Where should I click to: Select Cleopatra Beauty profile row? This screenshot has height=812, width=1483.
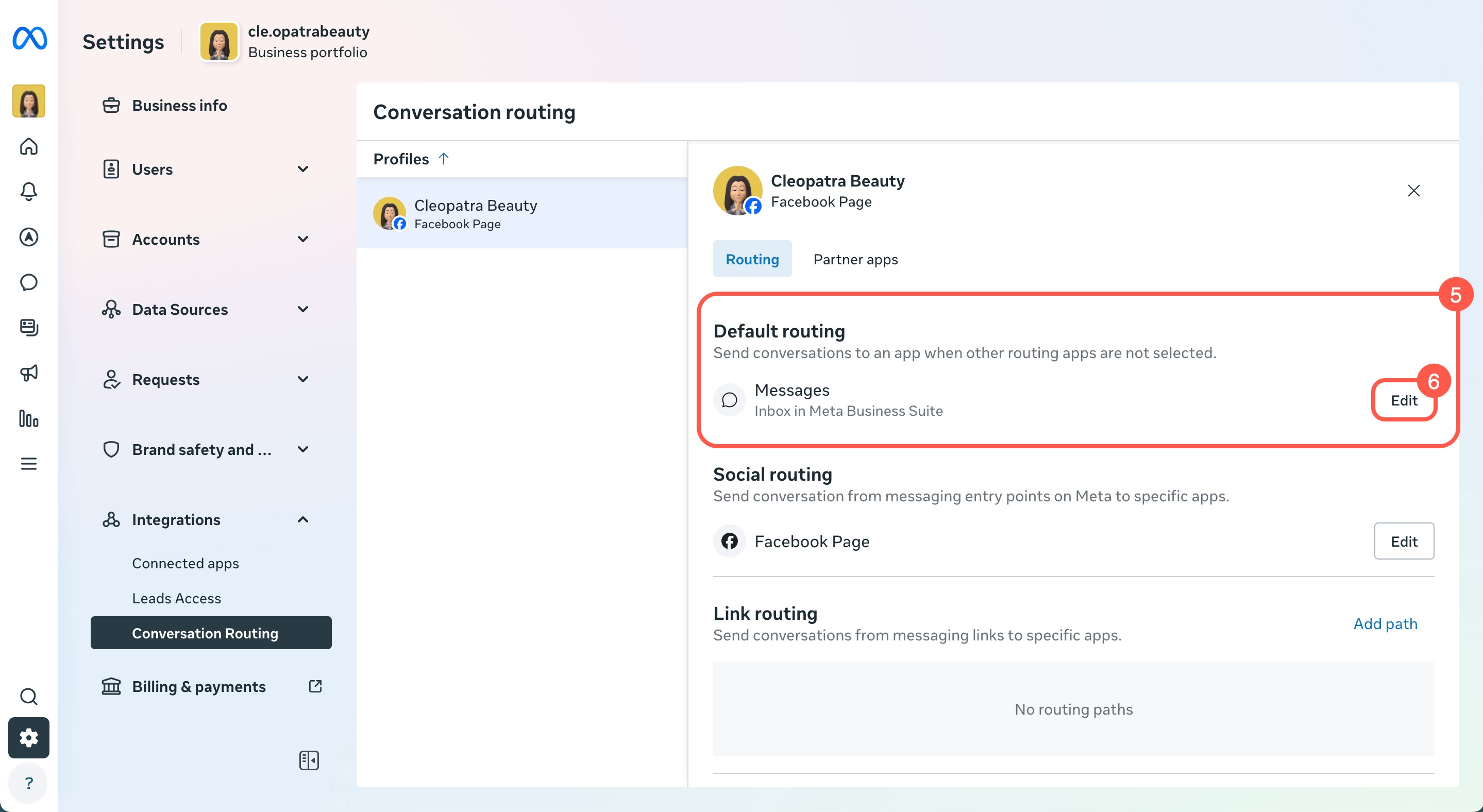521,213
